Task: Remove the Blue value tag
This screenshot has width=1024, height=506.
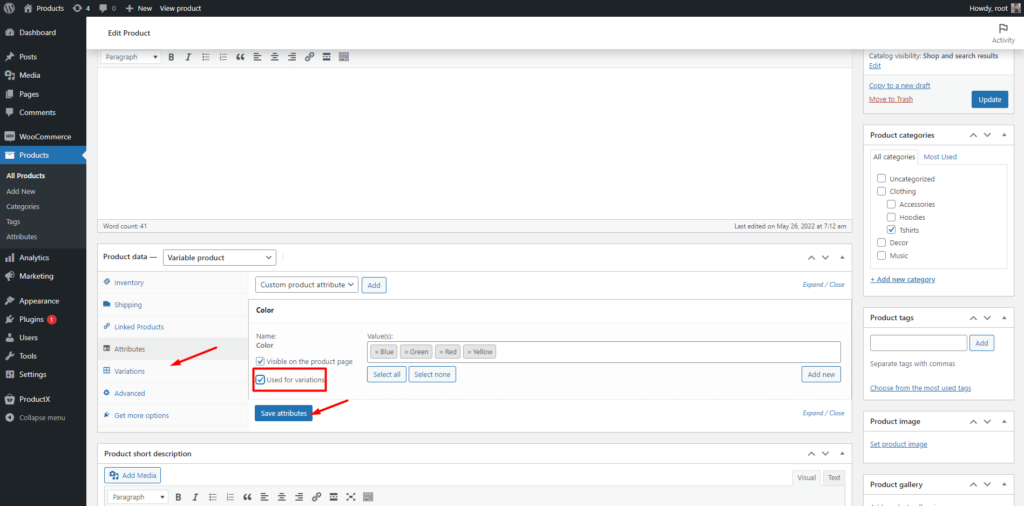Action: pos(376,352)
